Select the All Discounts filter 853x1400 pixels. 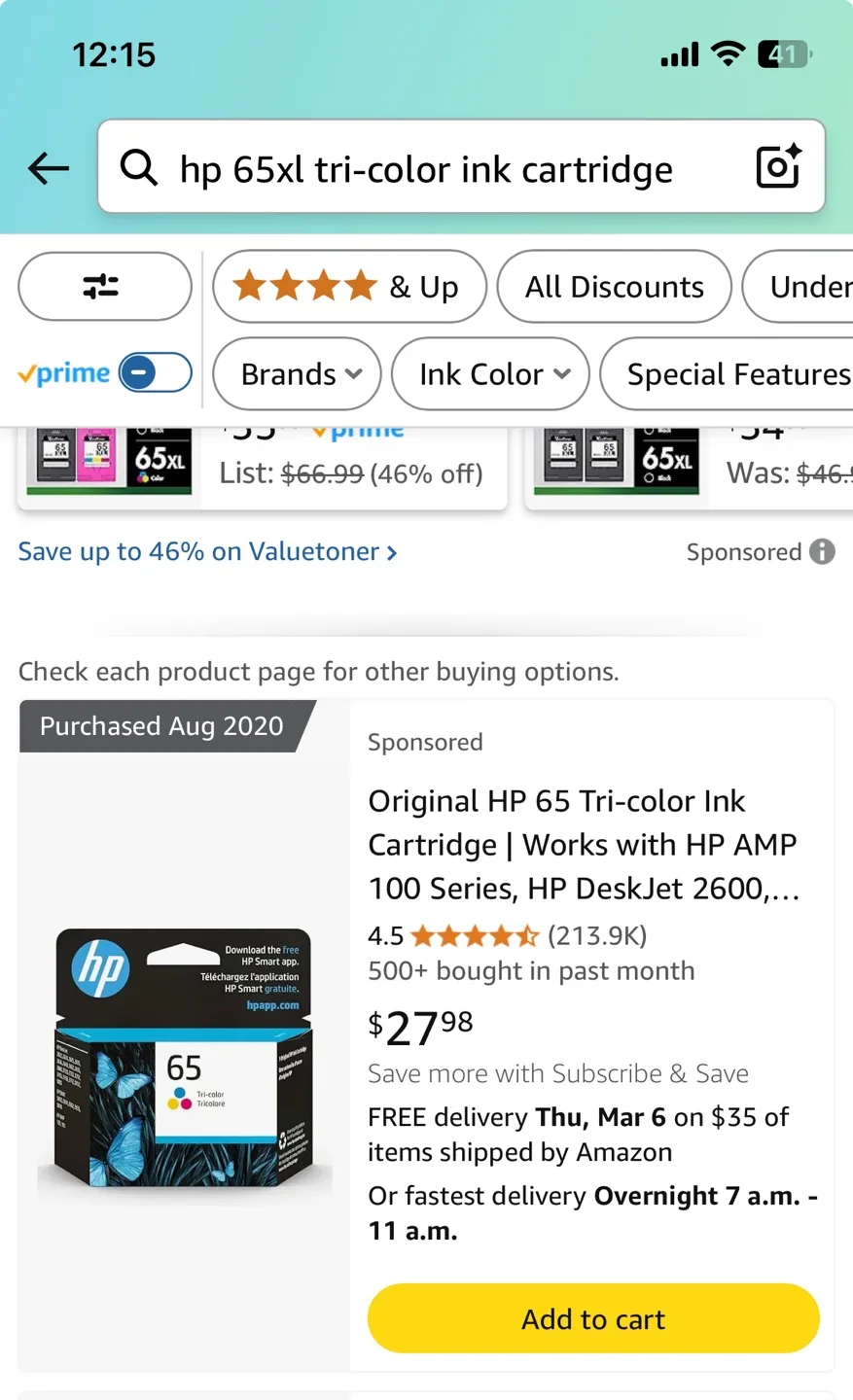(x=614, y=286)
